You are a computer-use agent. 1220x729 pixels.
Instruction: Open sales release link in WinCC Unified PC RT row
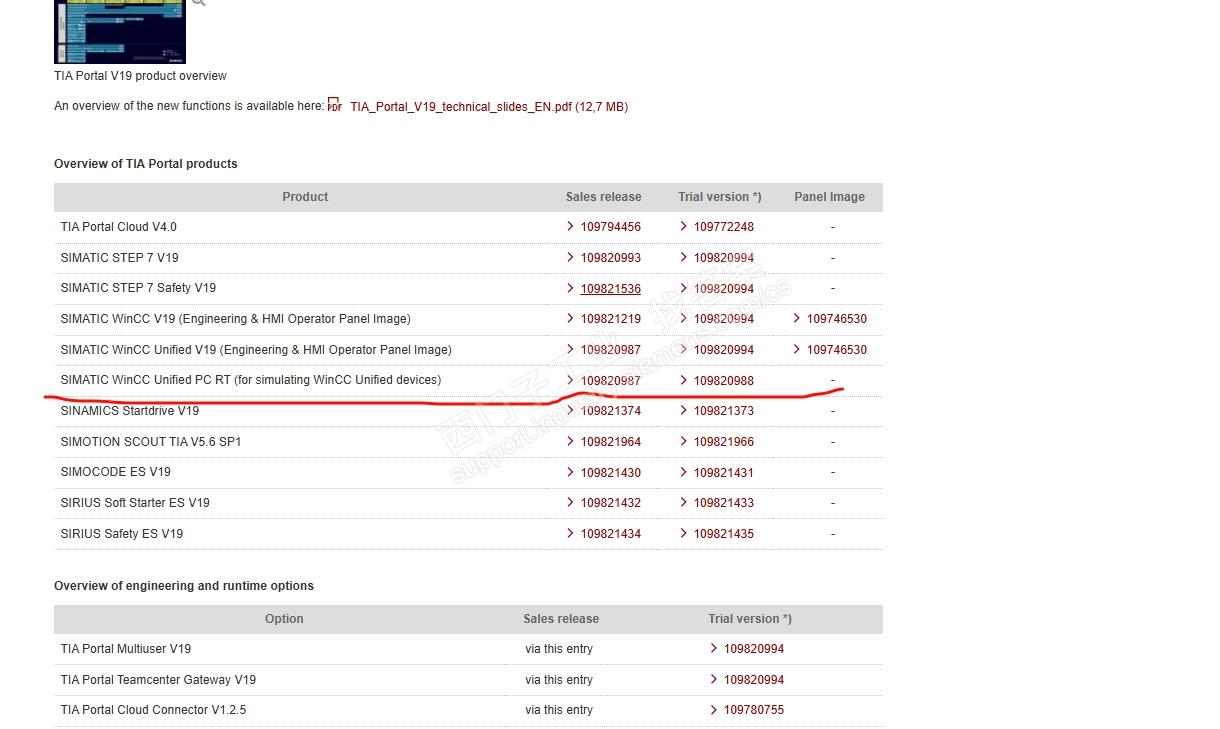[611, 381]
